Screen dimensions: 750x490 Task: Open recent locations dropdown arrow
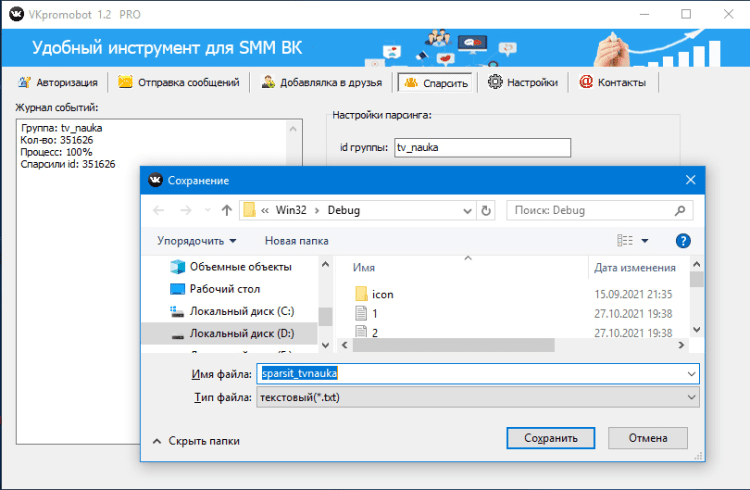(x=208, y=210)
